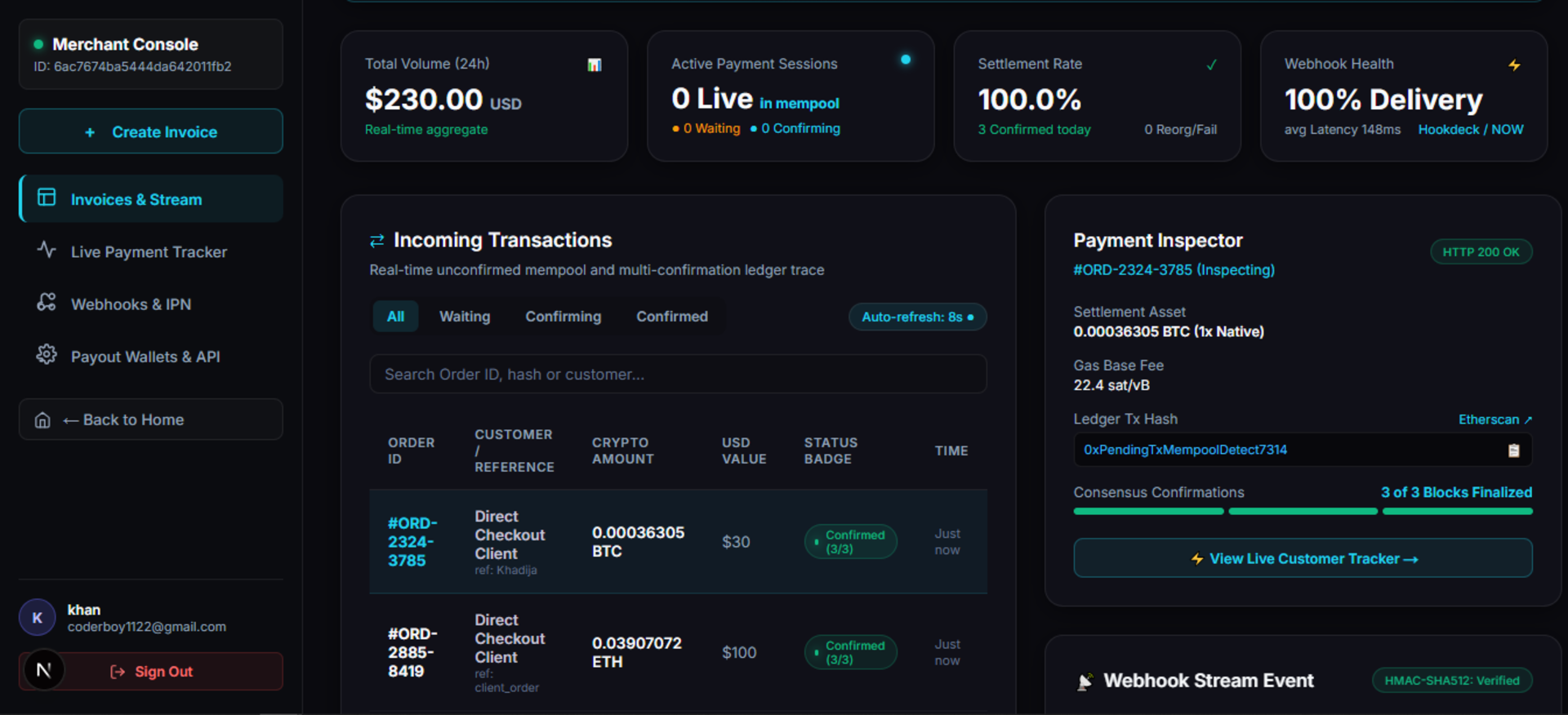This screenshot has height=715, width=1568.
Task: Copy the Ledger Tx Hash with clipboard icon
Action: click(x=1513, y=451)
